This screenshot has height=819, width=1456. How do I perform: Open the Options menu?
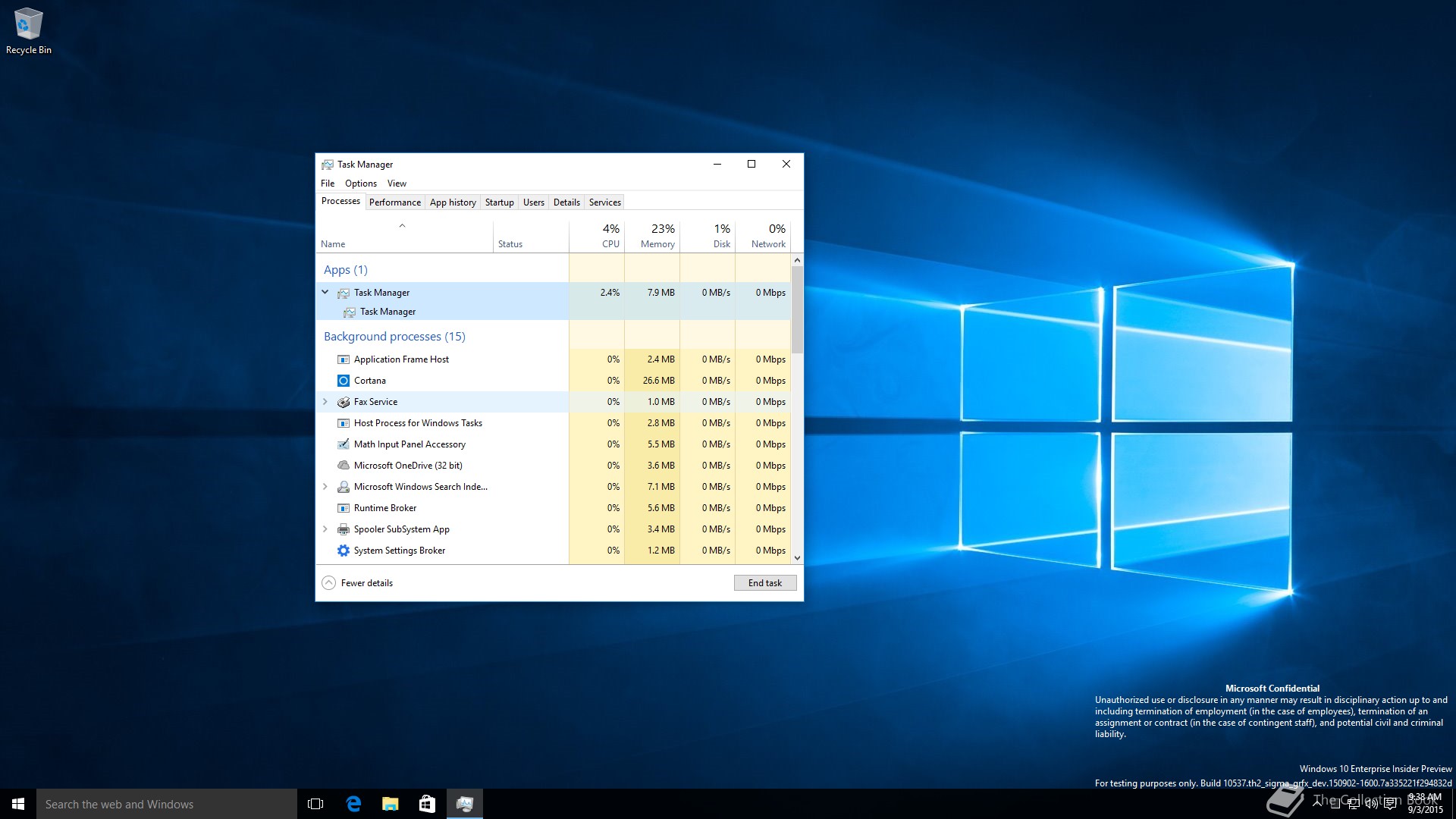pos(360,184)
